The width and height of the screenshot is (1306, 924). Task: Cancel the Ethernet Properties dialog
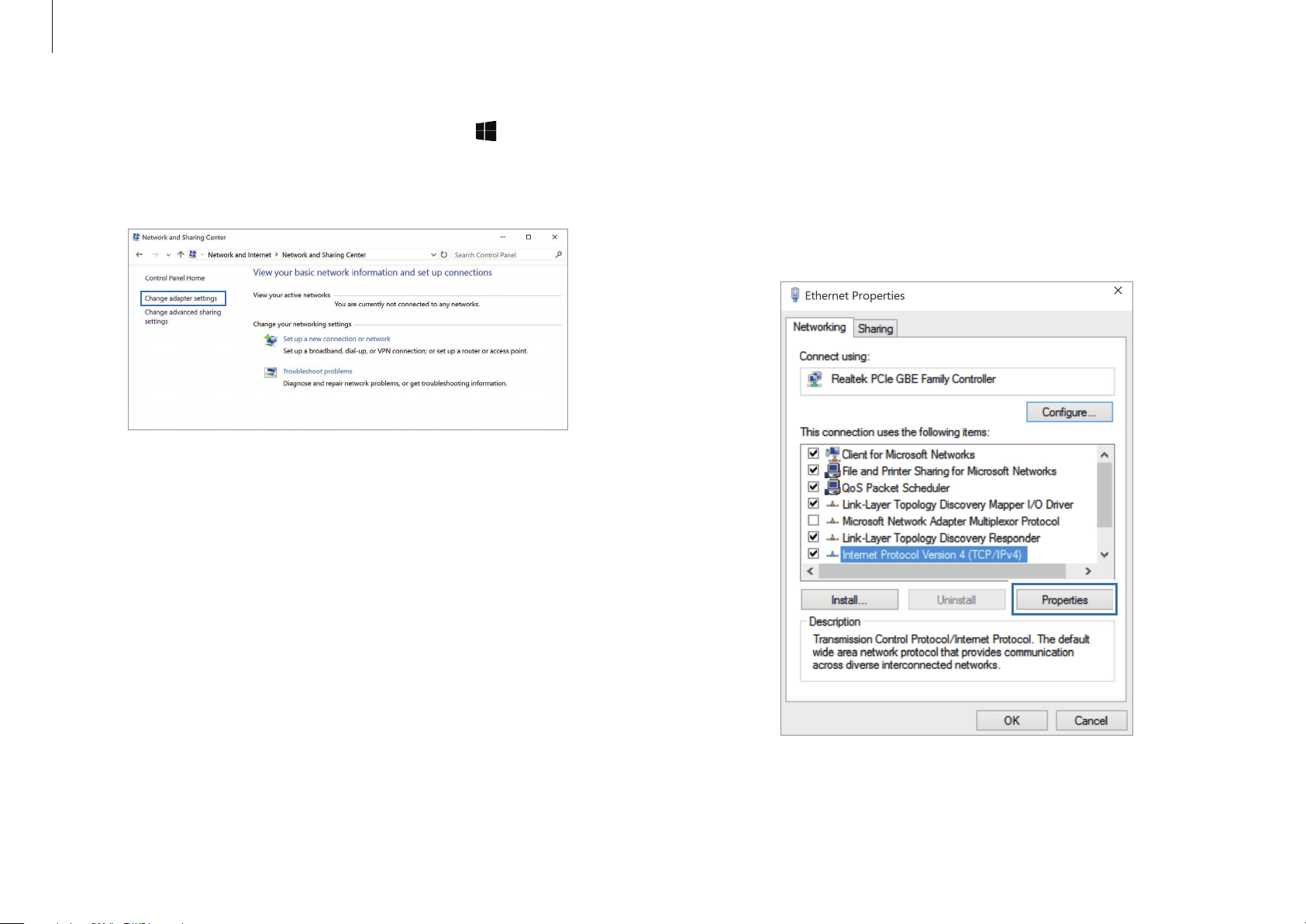(1091, 720)
